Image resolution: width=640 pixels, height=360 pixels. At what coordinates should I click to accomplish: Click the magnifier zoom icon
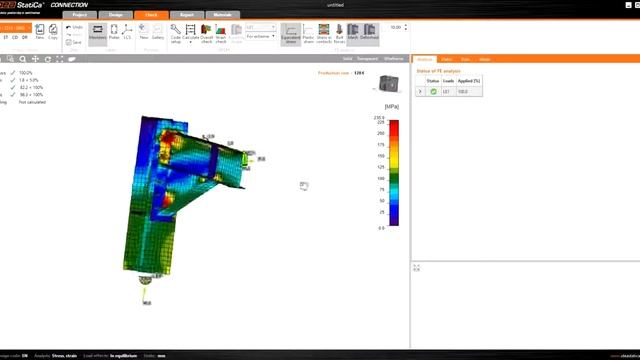[x=23, y=59]
